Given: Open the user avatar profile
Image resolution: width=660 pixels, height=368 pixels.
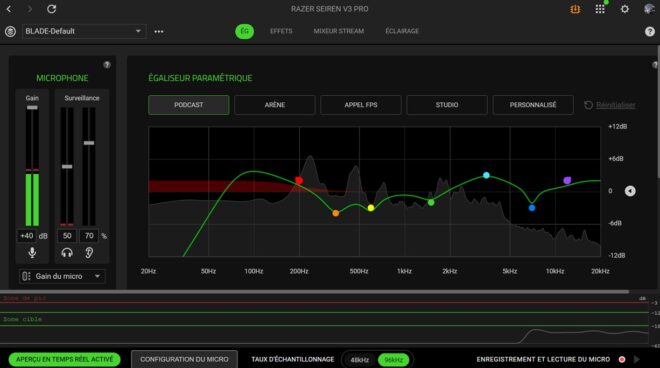Looking at the screenshot, I should click(649, 9).
